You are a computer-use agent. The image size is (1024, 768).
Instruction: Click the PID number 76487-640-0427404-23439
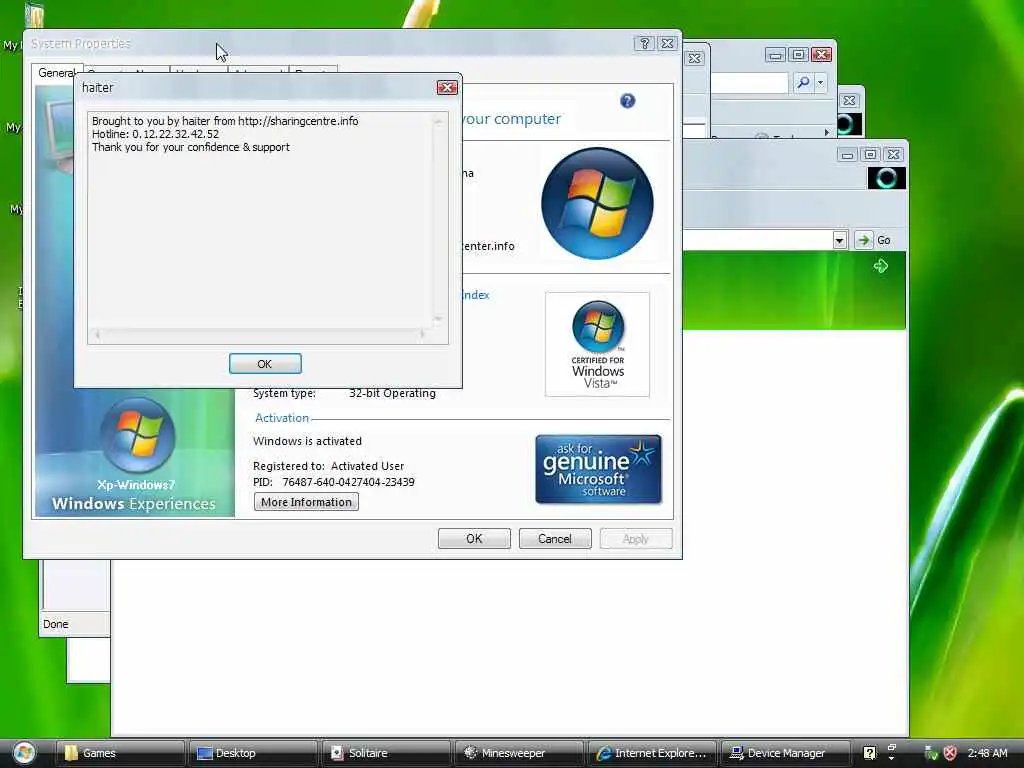point(348,482)
